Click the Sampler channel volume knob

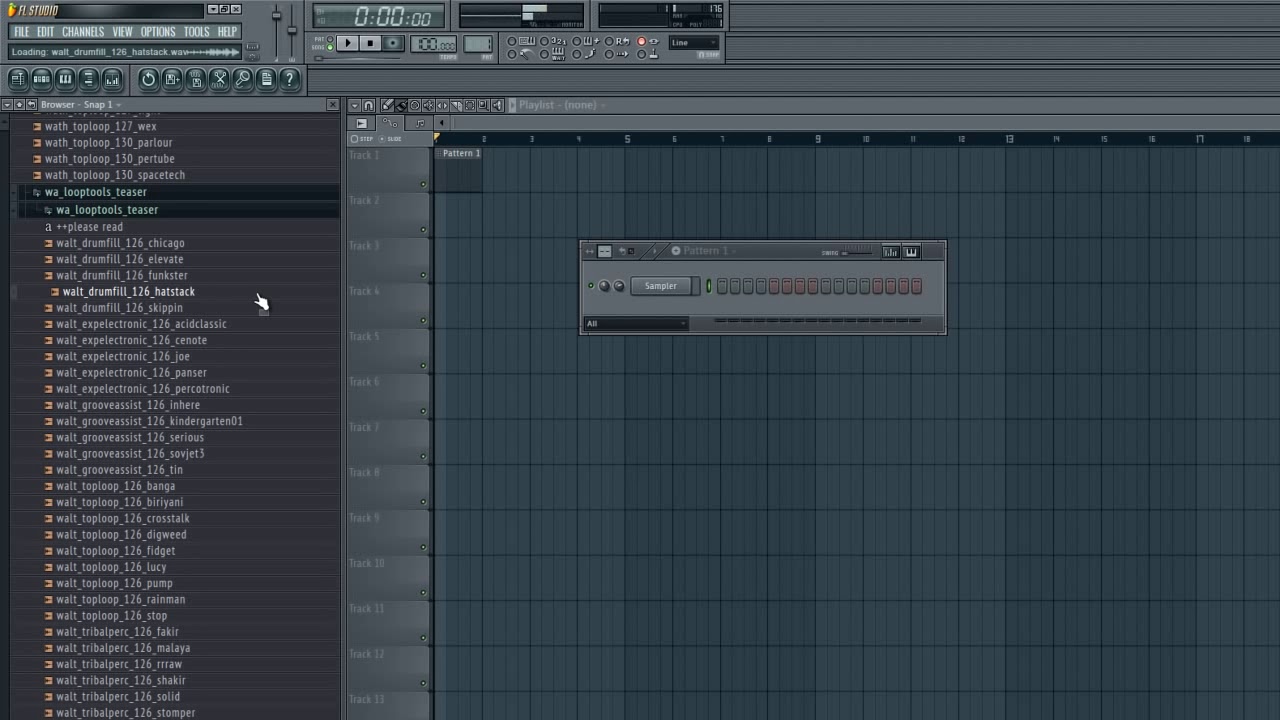click(619, 286)
